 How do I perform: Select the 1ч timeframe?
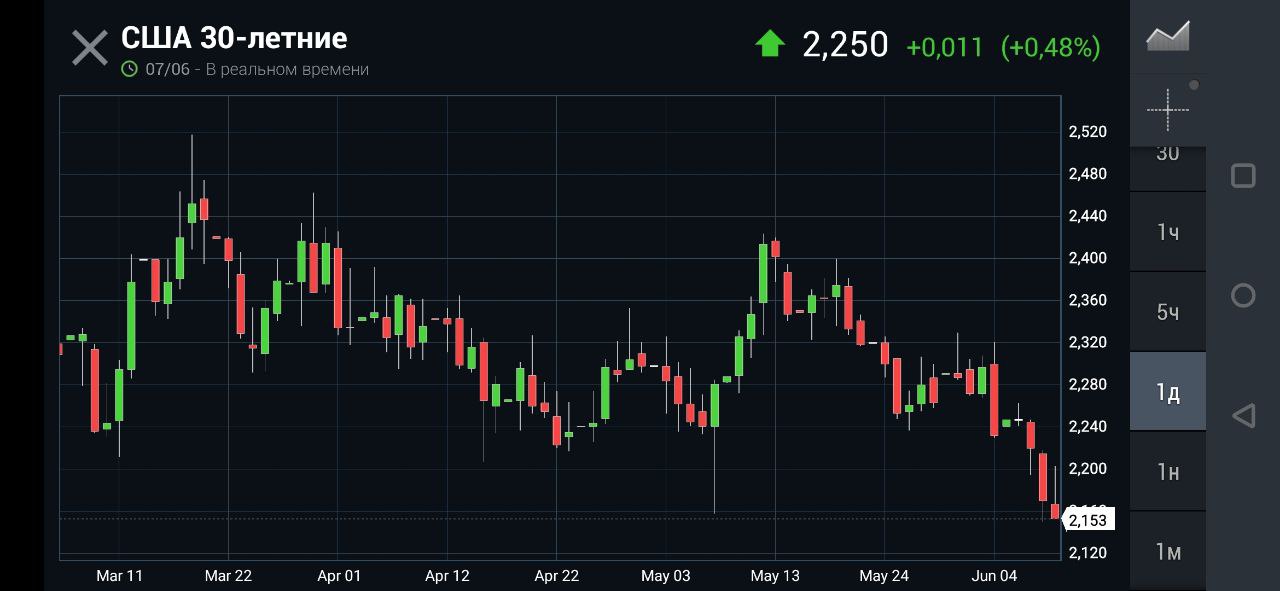[x=1167, y=232]
